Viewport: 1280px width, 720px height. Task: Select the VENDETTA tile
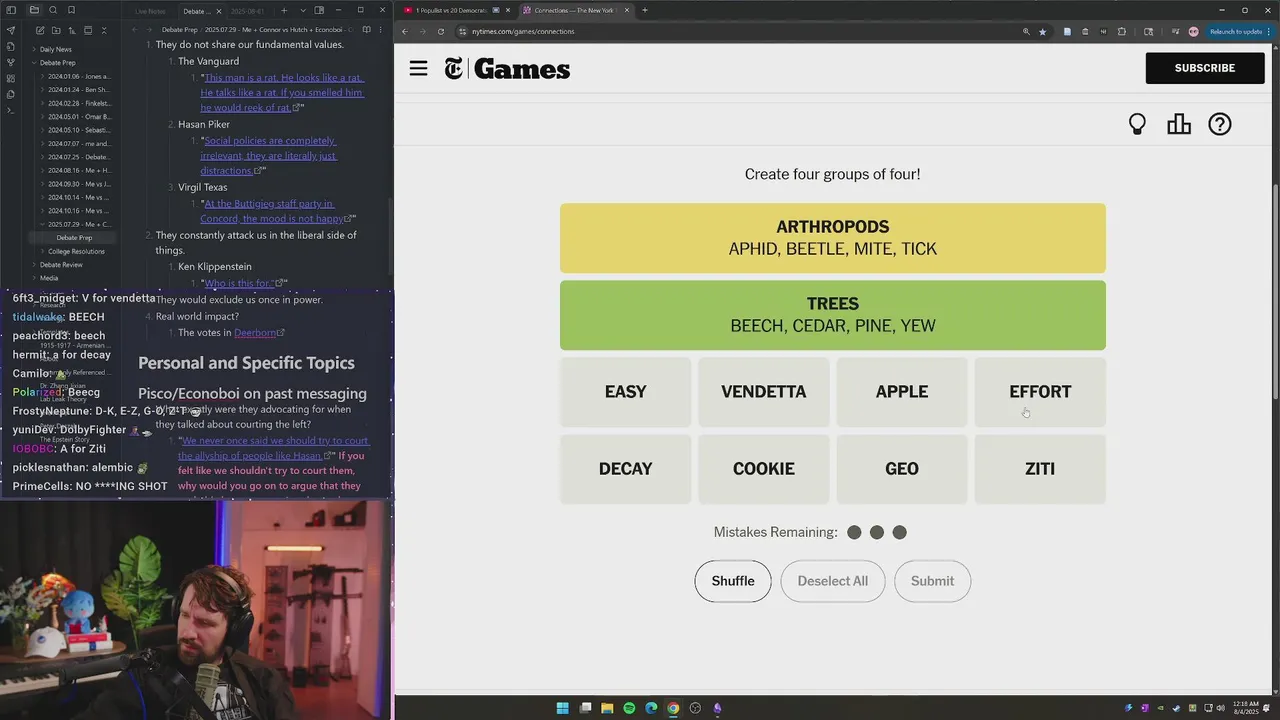tap(764, 392)
